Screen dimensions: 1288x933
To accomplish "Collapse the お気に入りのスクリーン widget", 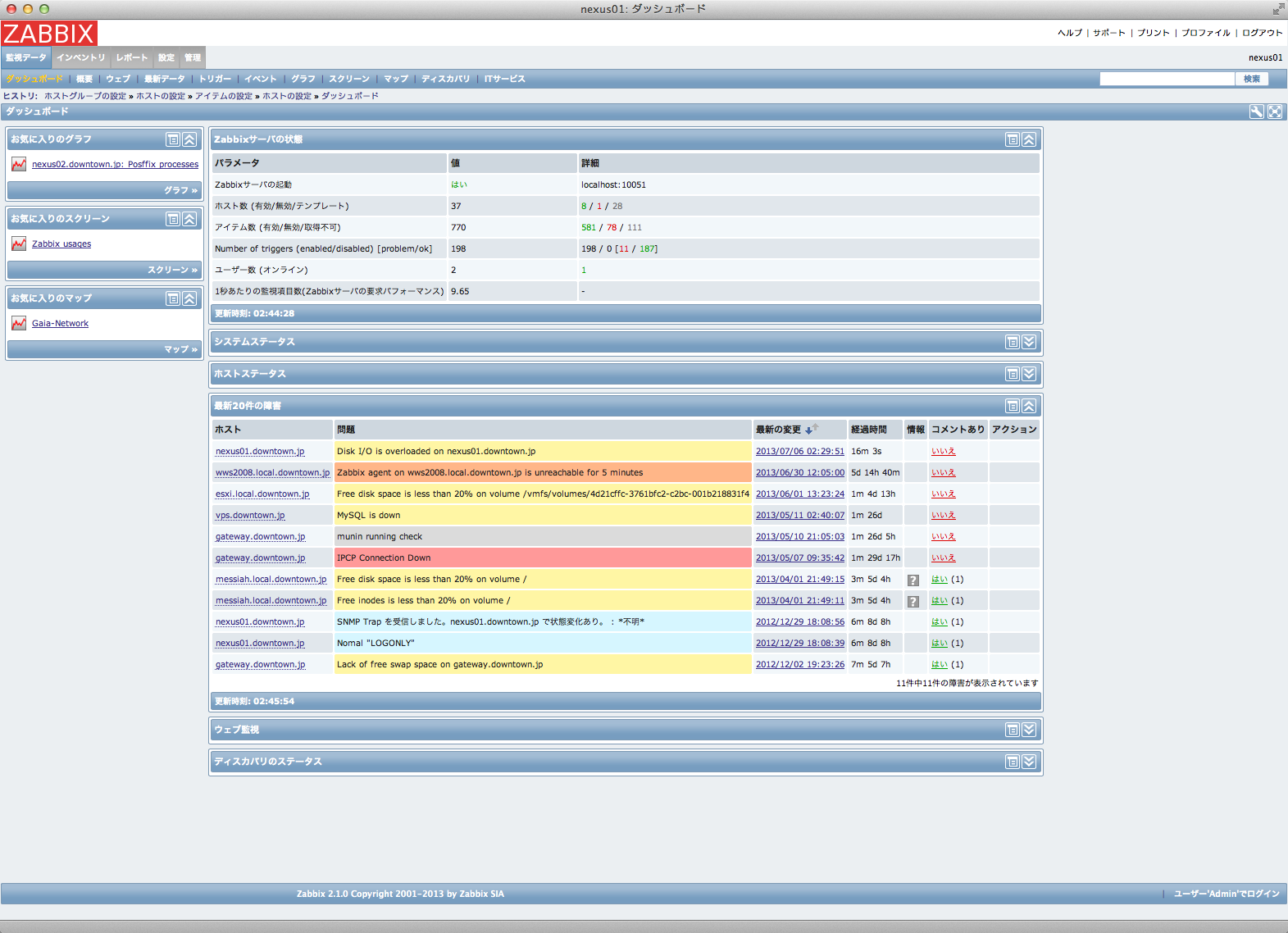I will pos(189,219).
